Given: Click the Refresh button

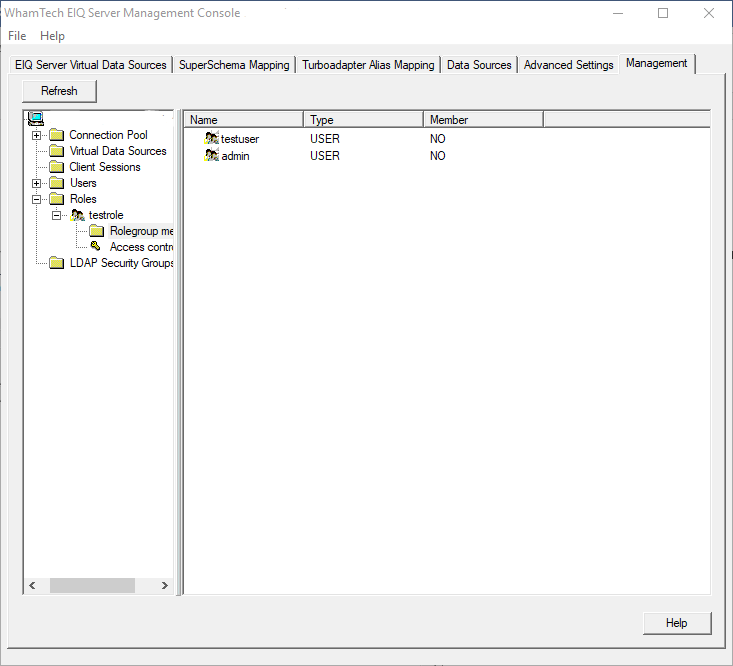Looking at the screenshot, I should pos(59,91).
